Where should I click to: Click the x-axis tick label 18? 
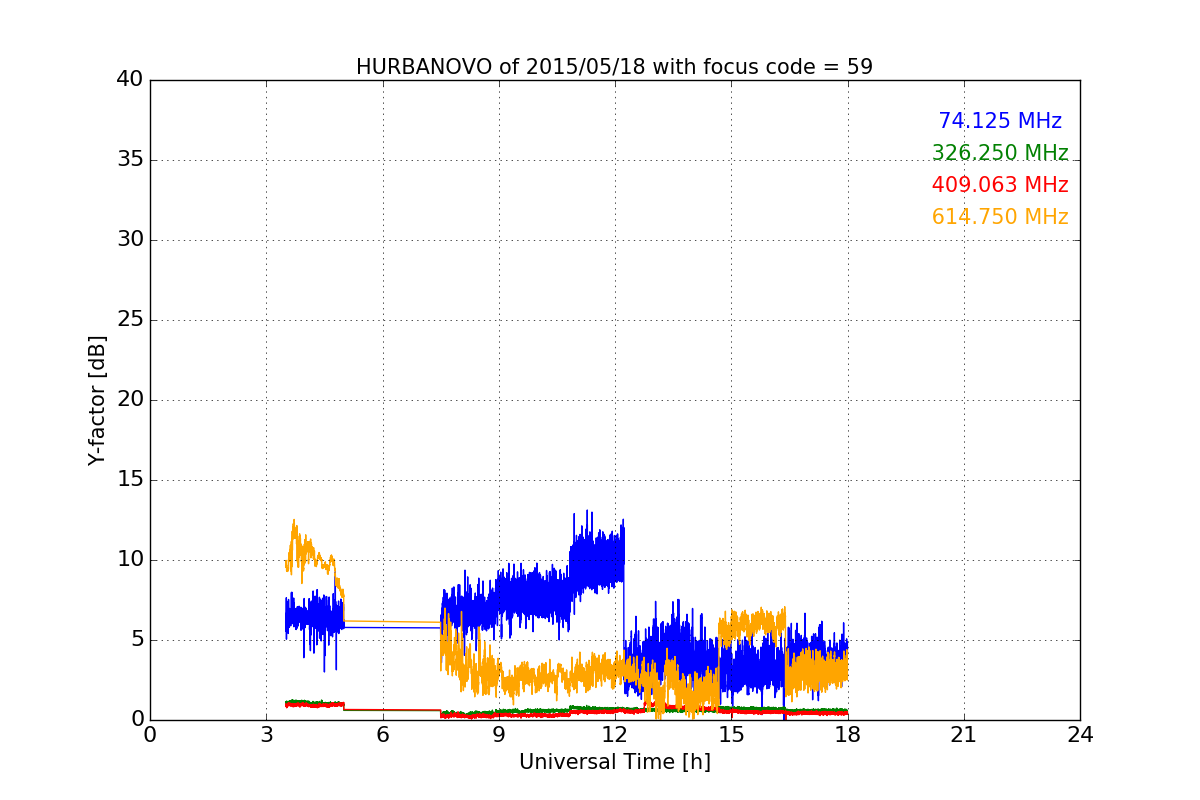click(x=848, y=735)
